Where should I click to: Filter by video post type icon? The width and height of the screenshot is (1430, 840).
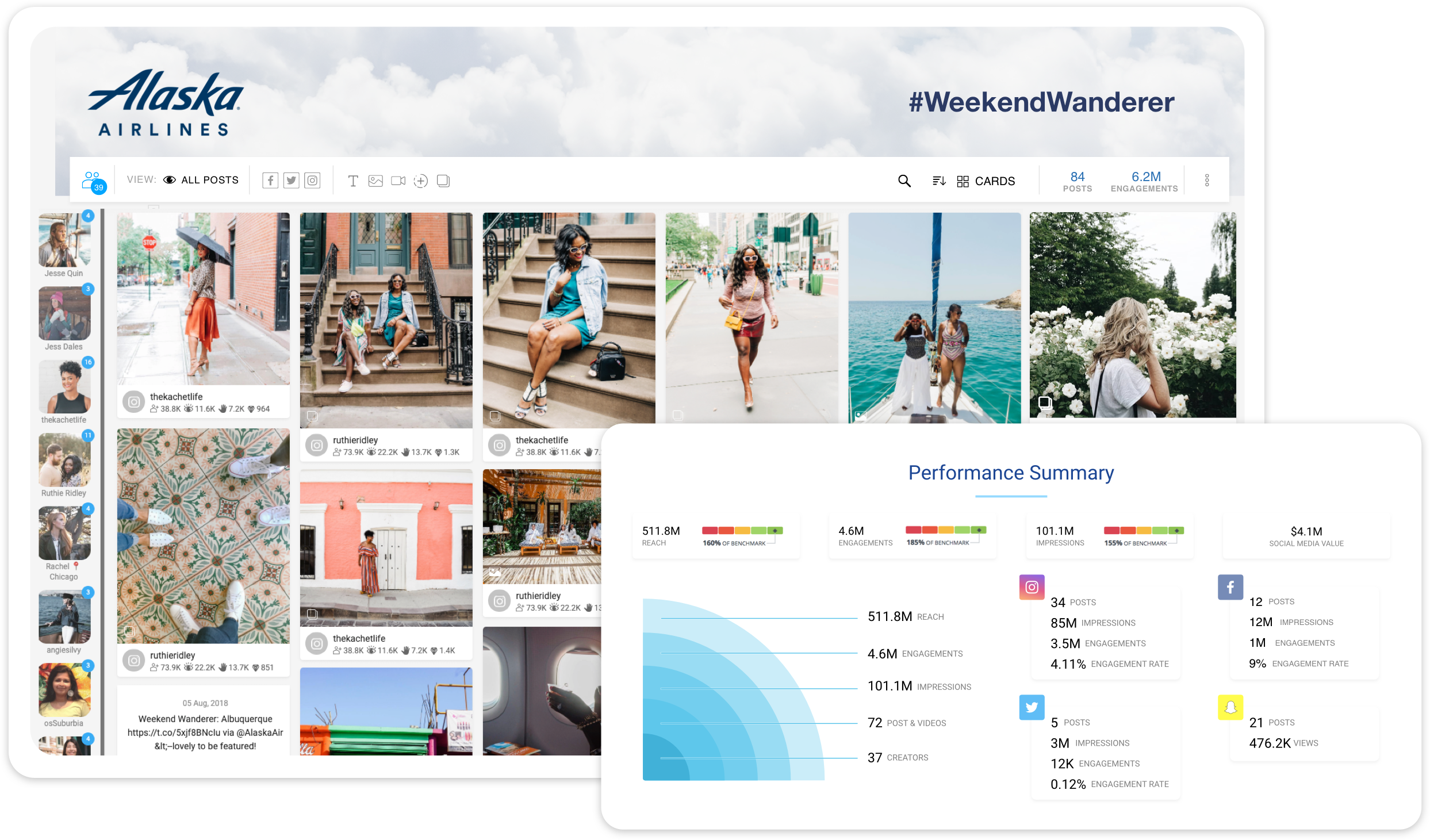398,181
